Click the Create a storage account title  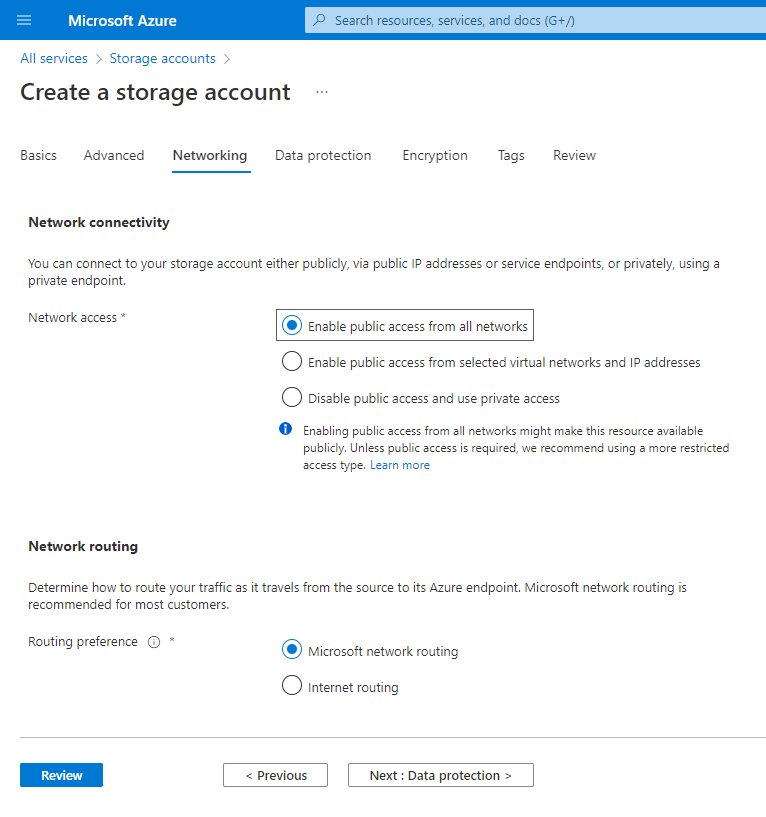pyautogui.click(x=155, y=92)
